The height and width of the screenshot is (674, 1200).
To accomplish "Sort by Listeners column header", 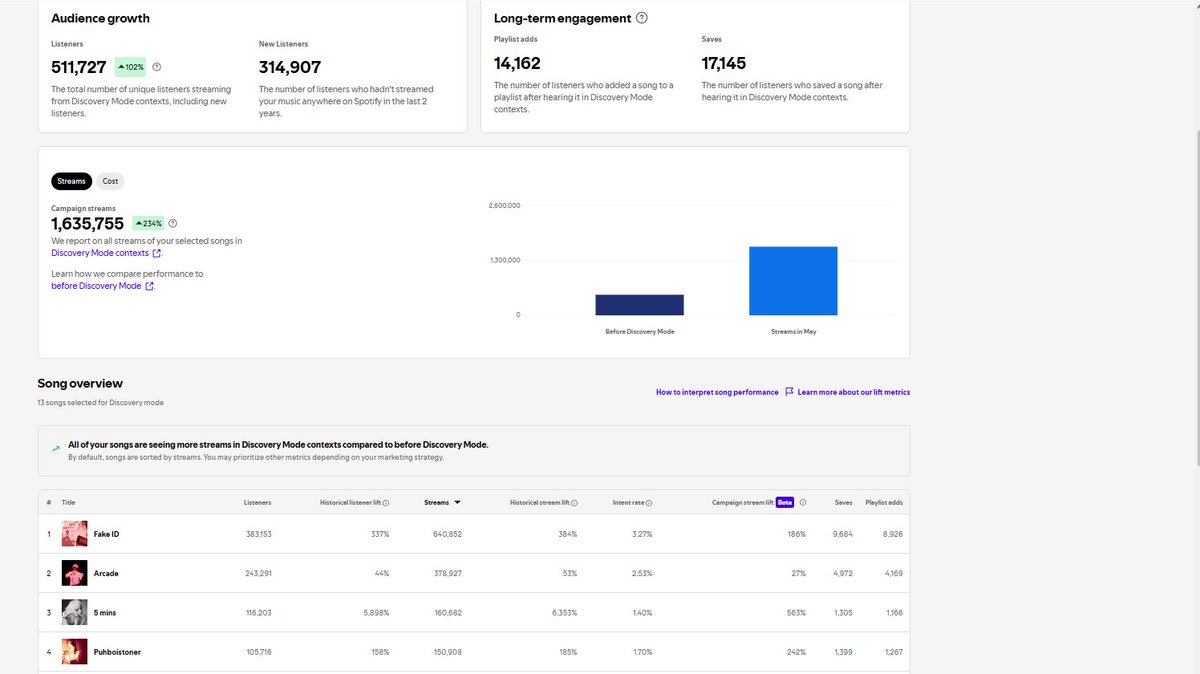I will coord(257,503).
